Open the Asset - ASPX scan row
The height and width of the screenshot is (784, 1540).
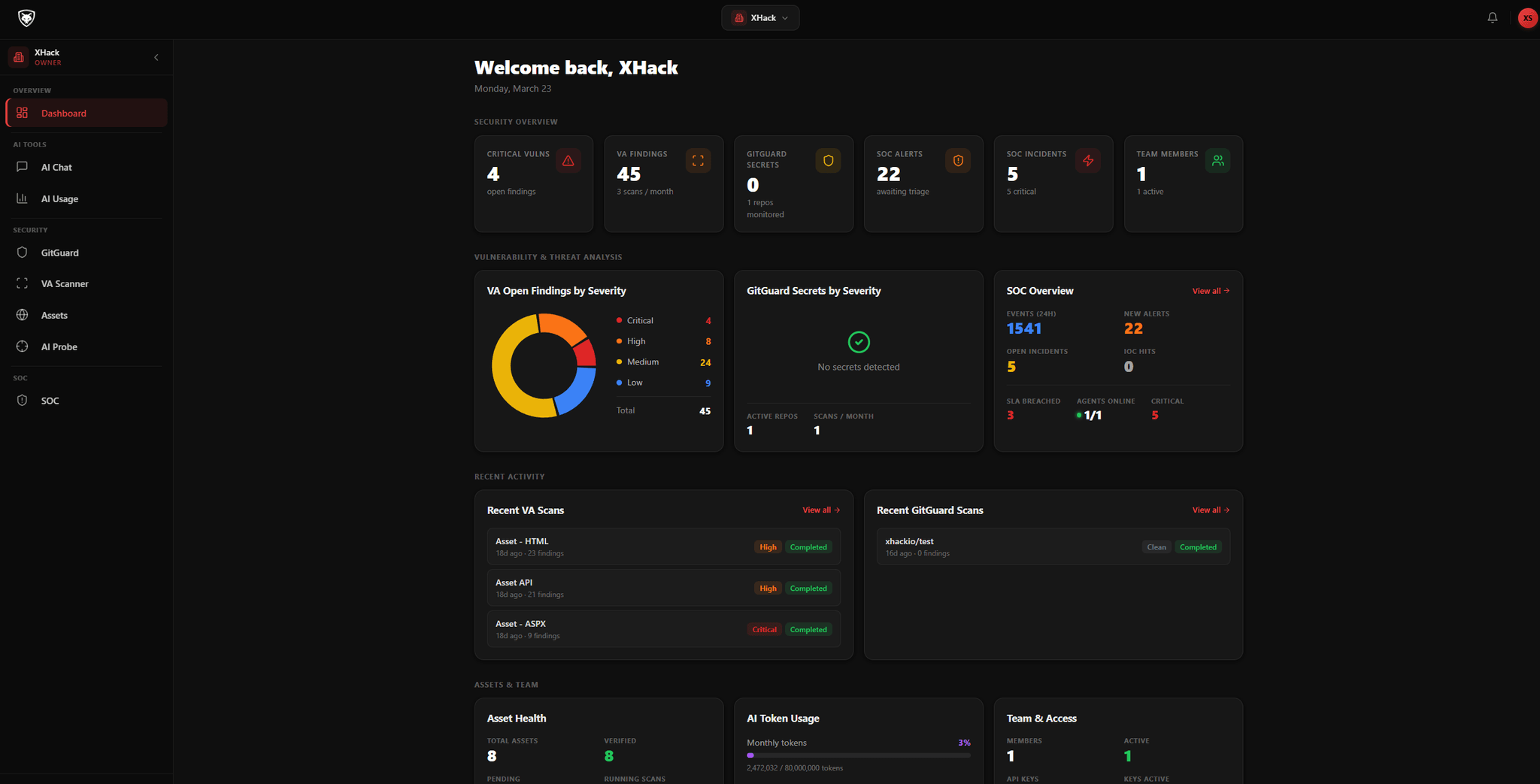click(x=664, y=629)
